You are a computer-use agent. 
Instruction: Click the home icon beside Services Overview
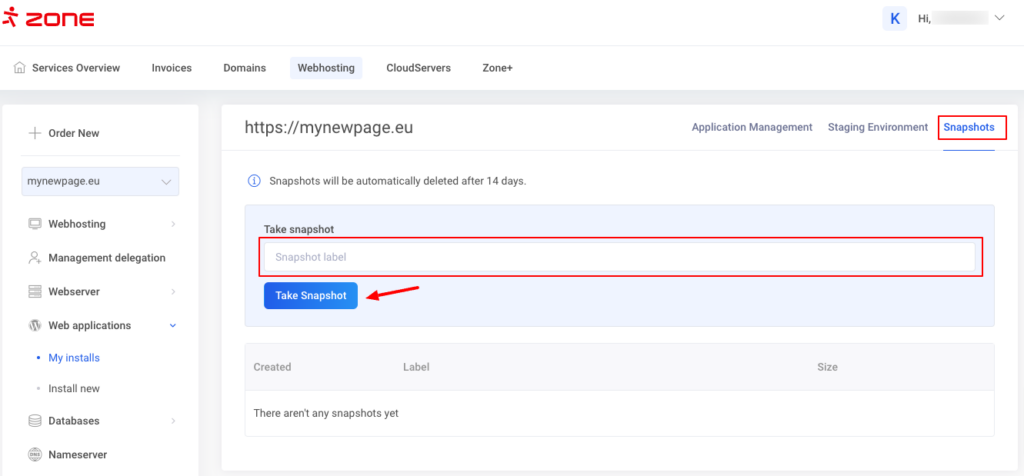(x=19, y=68)
